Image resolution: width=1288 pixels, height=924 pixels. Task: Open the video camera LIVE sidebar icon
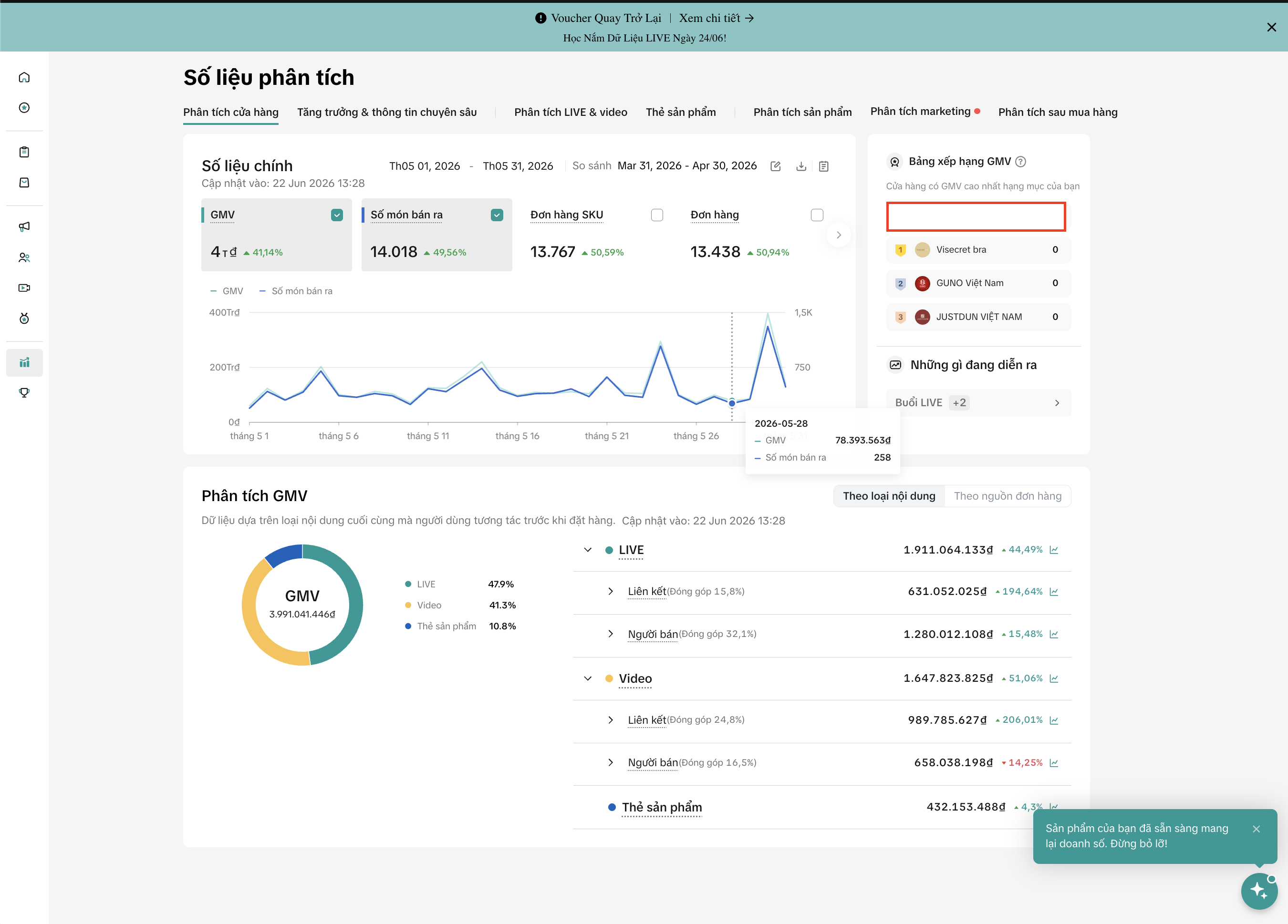pos(24,288)
